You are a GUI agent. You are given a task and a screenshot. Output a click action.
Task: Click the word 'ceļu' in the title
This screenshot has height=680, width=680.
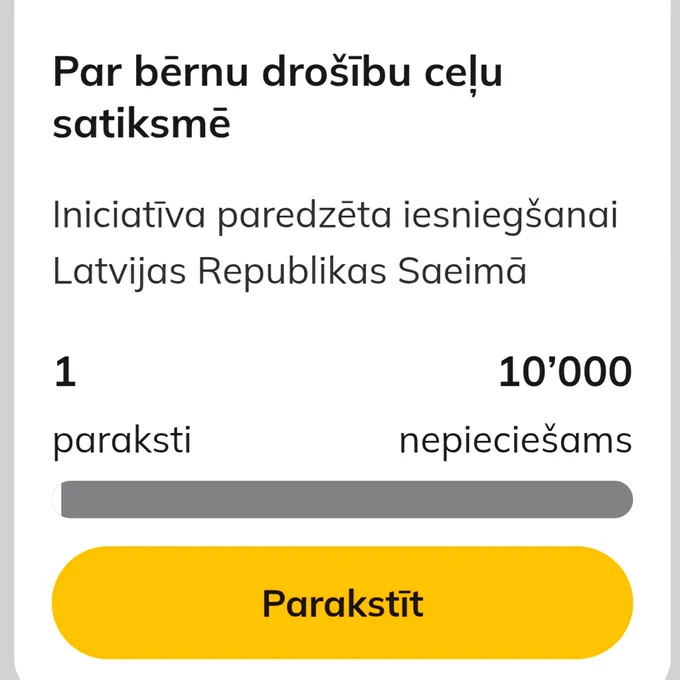463,75
